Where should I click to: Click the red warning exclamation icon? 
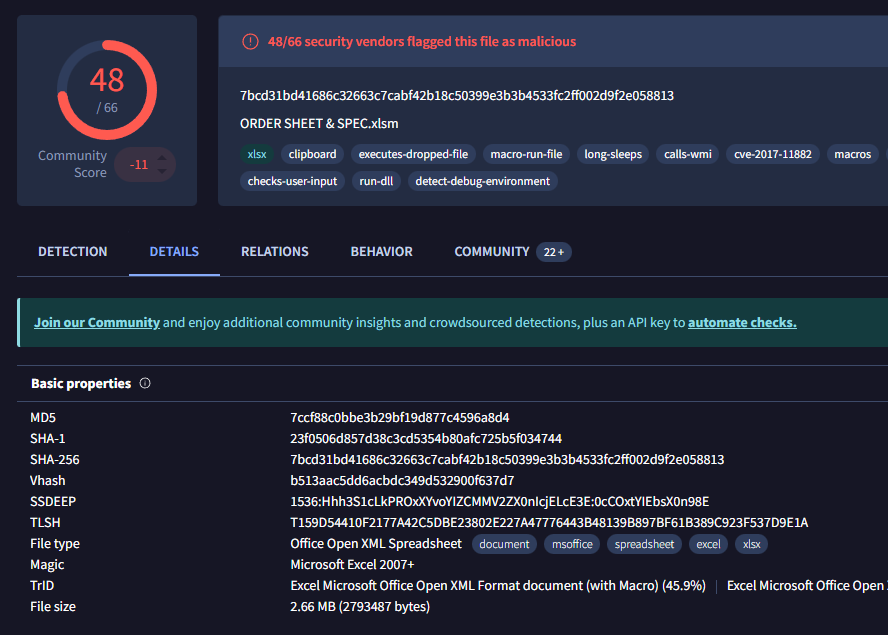point(249,41)
